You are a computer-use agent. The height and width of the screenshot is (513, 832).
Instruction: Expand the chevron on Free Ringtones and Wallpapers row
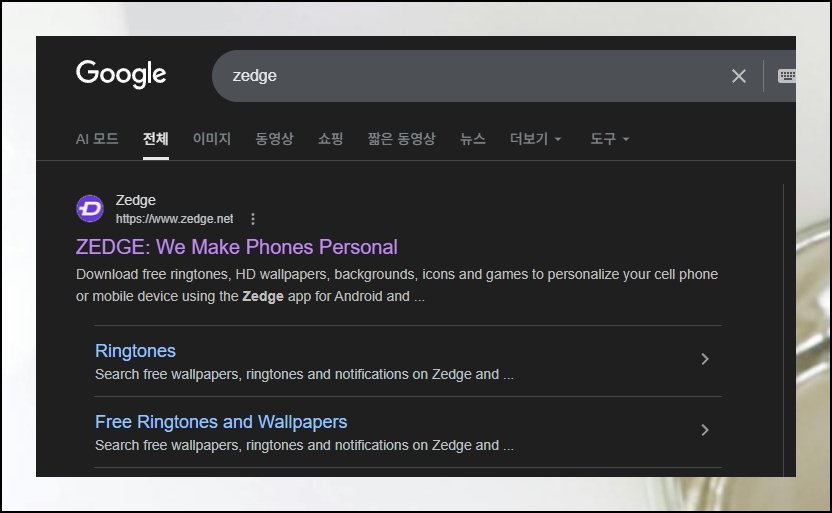click(x=705, y=430)
